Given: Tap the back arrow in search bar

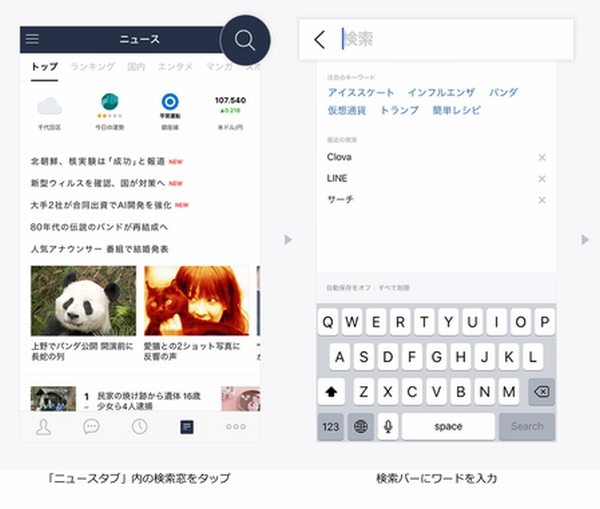Looking at the screenshot, I should pos(319,40).
